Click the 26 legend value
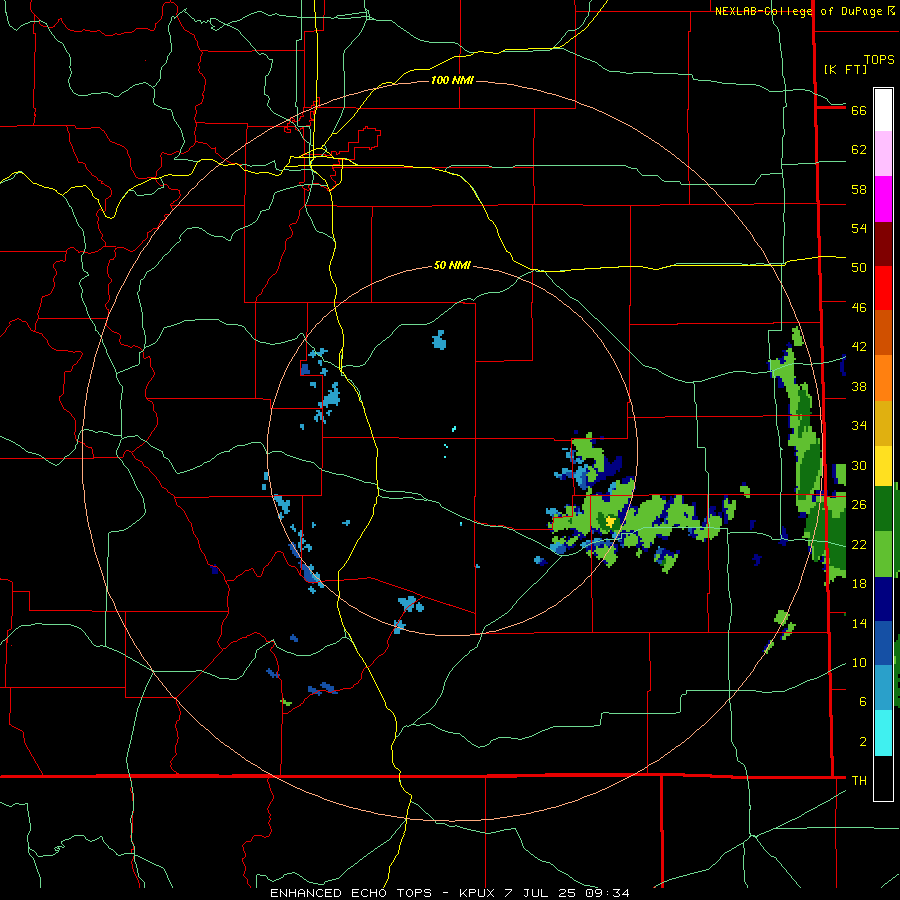The image size is (900, 900). pyautogui.click(x=859, y=505)
